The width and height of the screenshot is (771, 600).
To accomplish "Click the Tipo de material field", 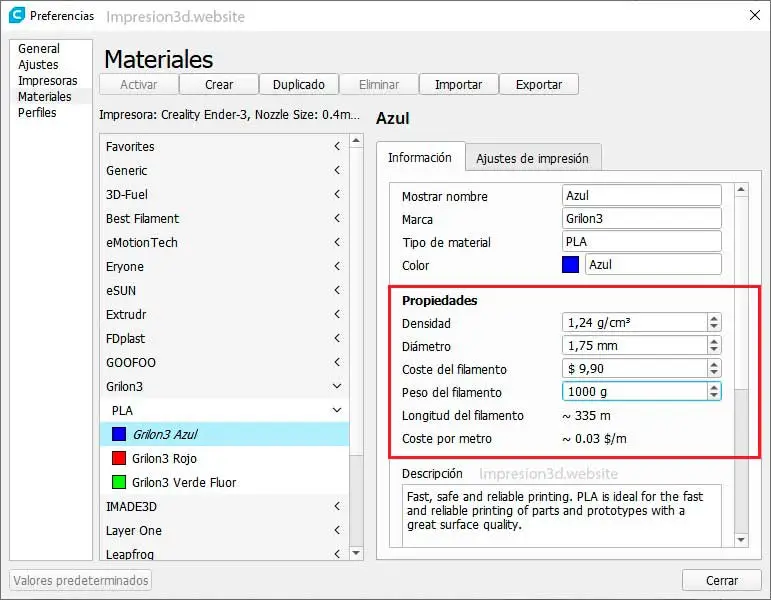I will pos(642,241).
